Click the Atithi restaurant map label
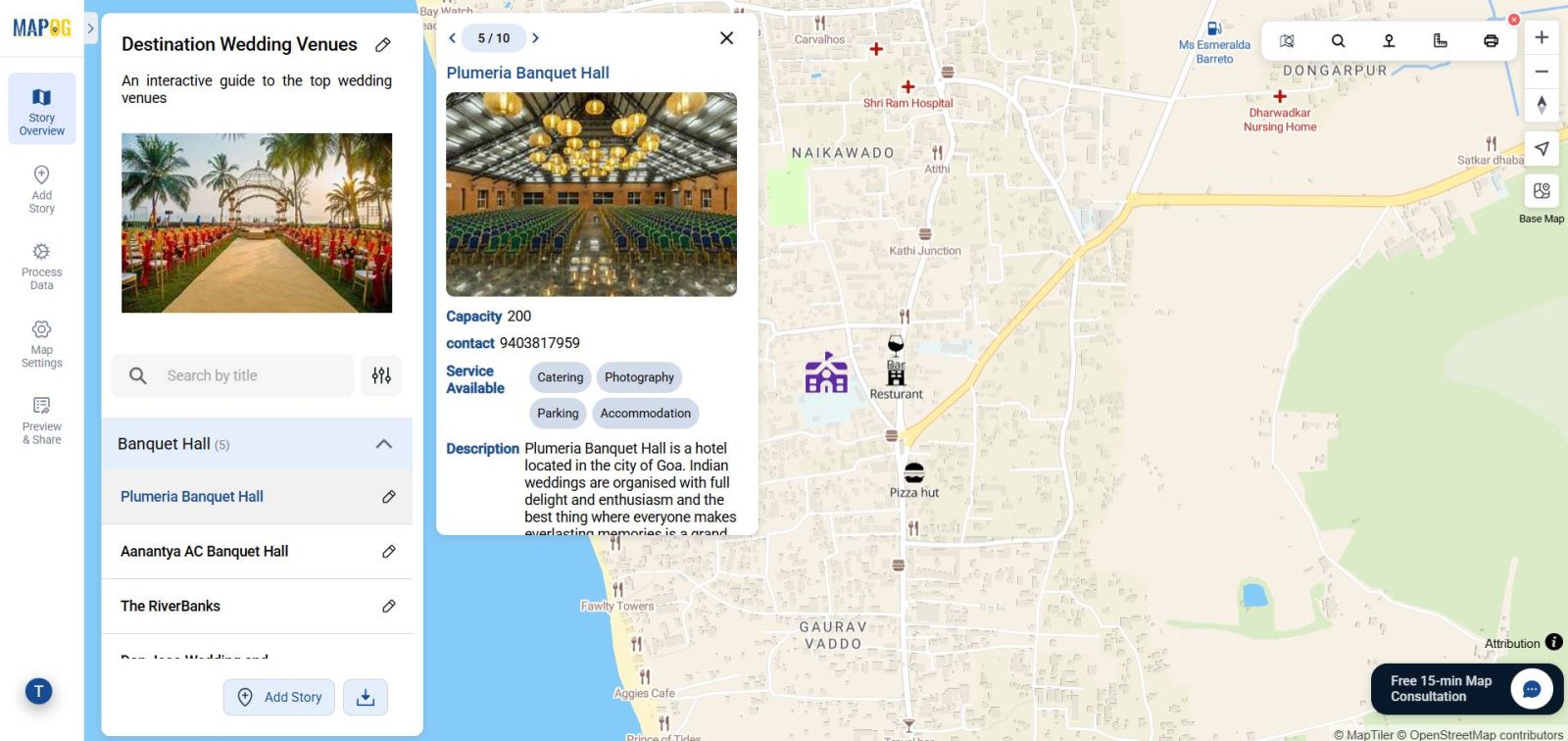Screen dimensions: 1568x741 [937, 169]
